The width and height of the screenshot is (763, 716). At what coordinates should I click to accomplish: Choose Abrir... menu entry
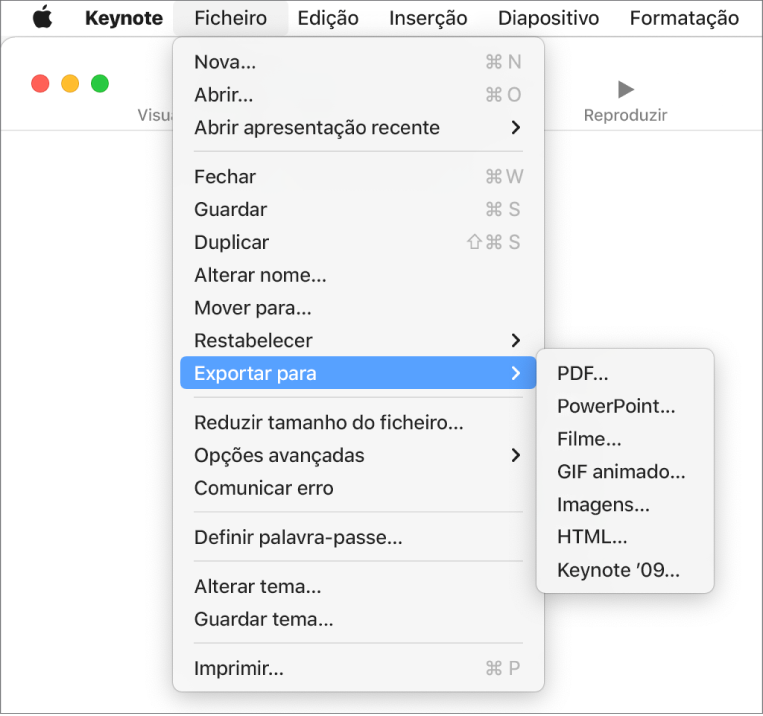pyautogui.click(x=358, y=95)
